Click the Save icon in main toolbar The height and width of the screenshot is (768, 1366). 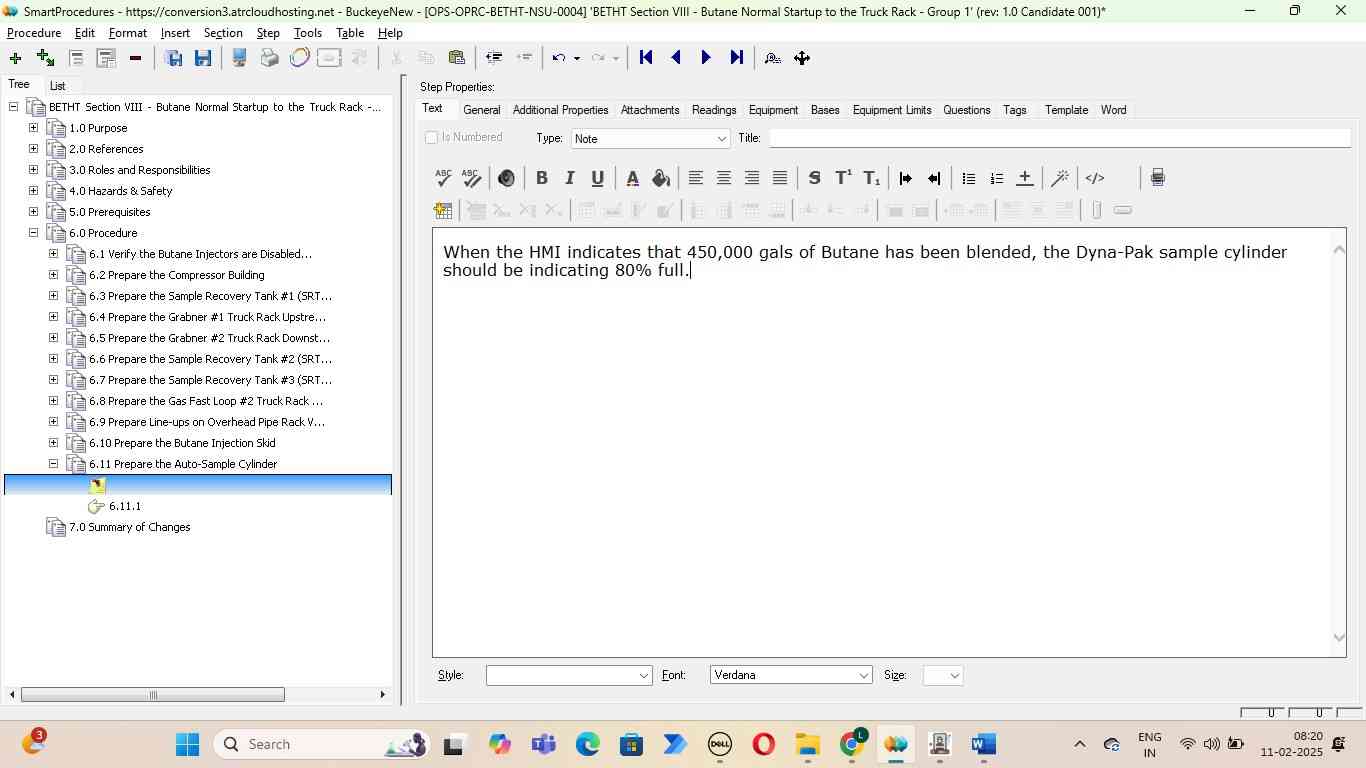(203, 58)
